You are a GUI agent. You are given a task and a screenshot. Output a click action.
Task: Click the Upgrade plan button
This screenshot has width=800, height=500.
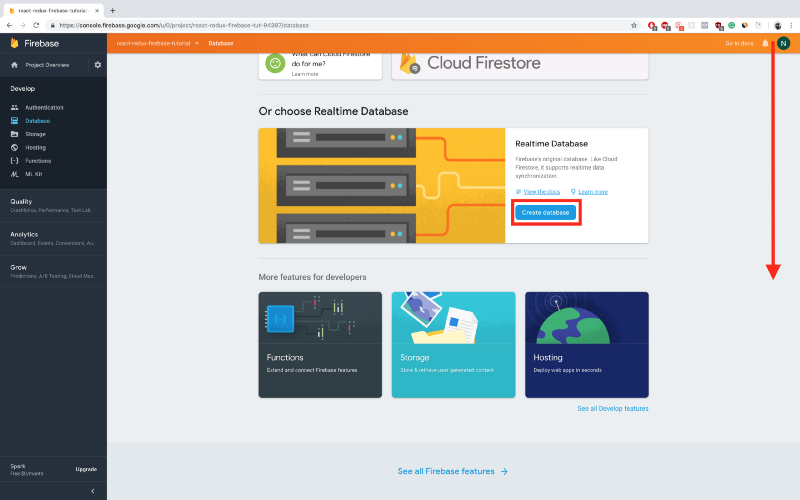pyautogui.click(x=86, y=469)
